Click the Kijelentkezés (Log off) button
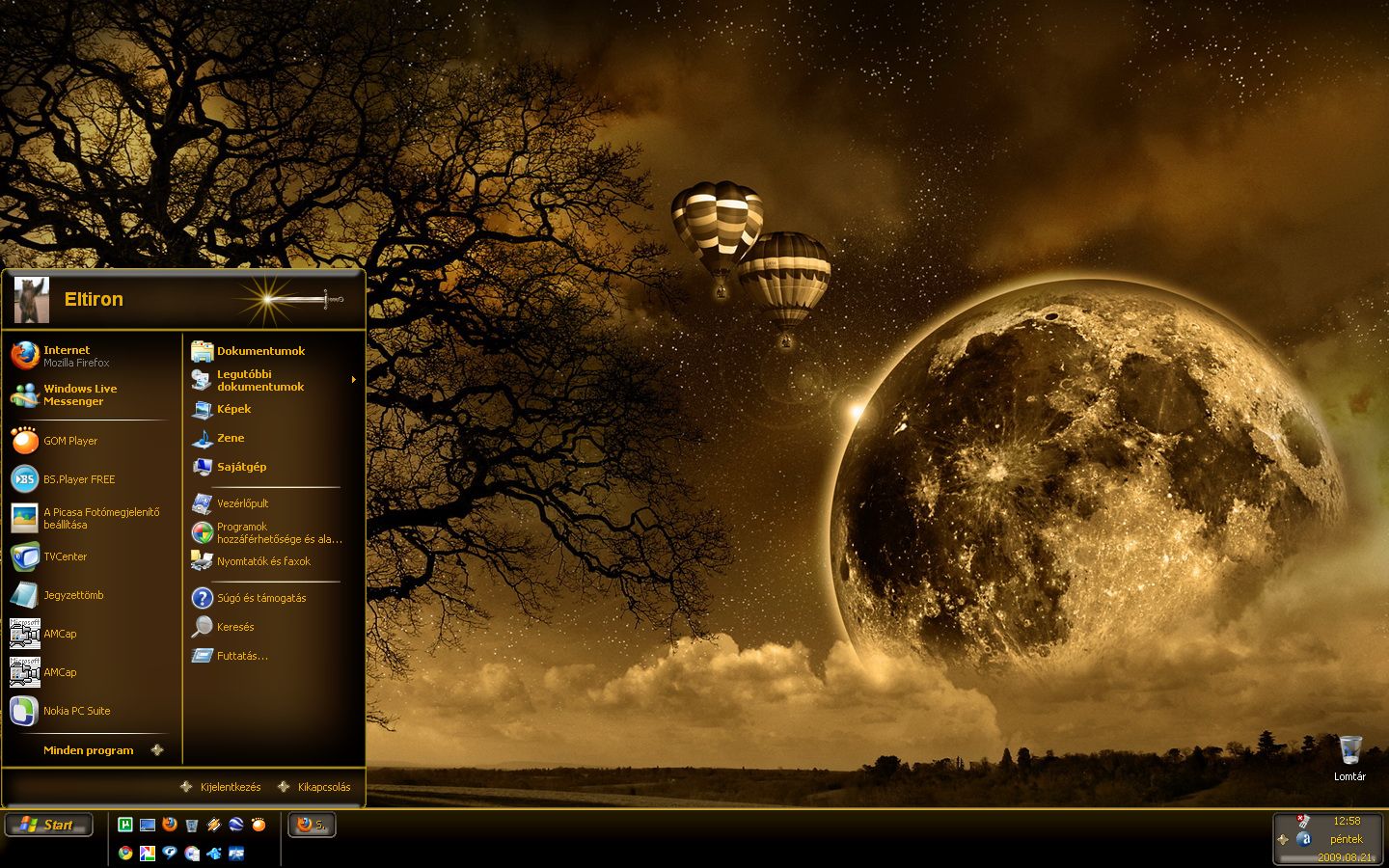Viewport: 1389px width, 868px height. click(221, 787)
